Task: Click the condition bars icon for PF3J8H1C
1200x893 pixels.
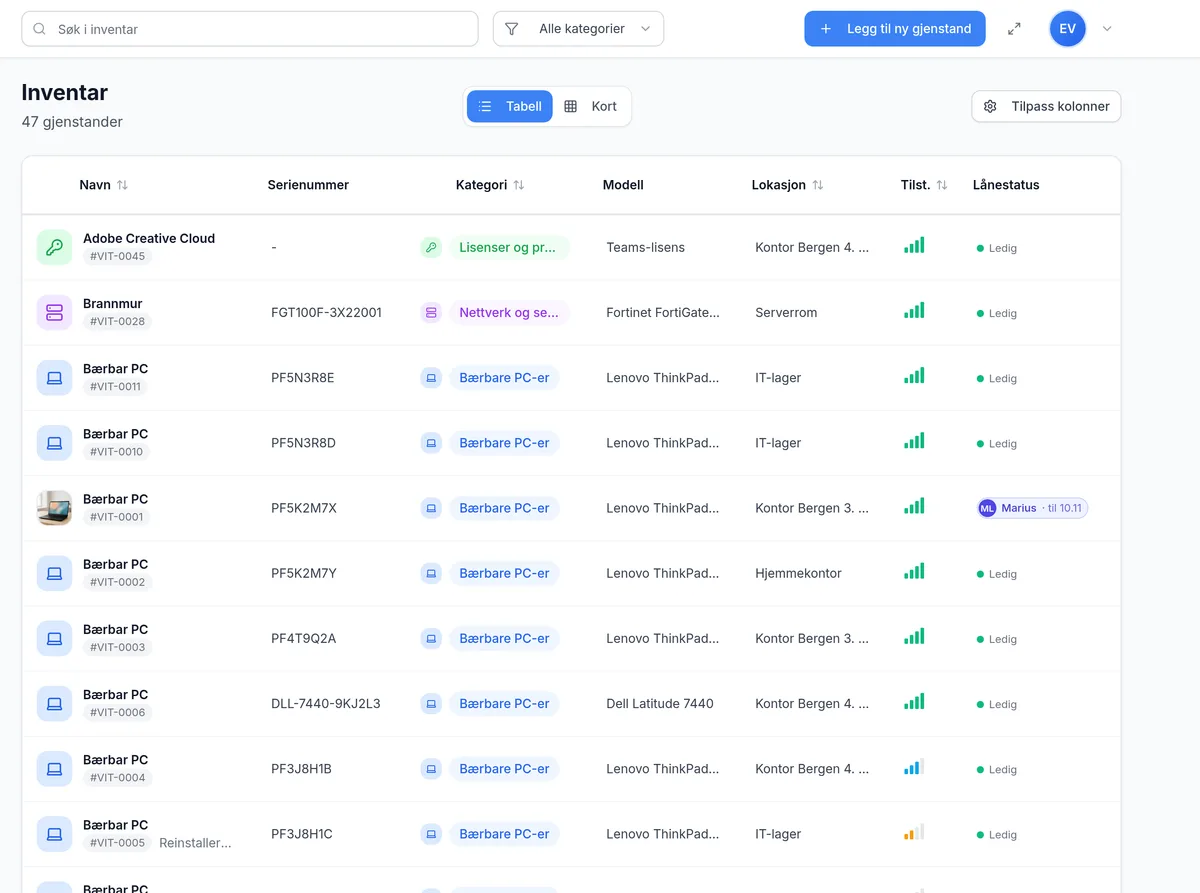Action: click(914, 832)
